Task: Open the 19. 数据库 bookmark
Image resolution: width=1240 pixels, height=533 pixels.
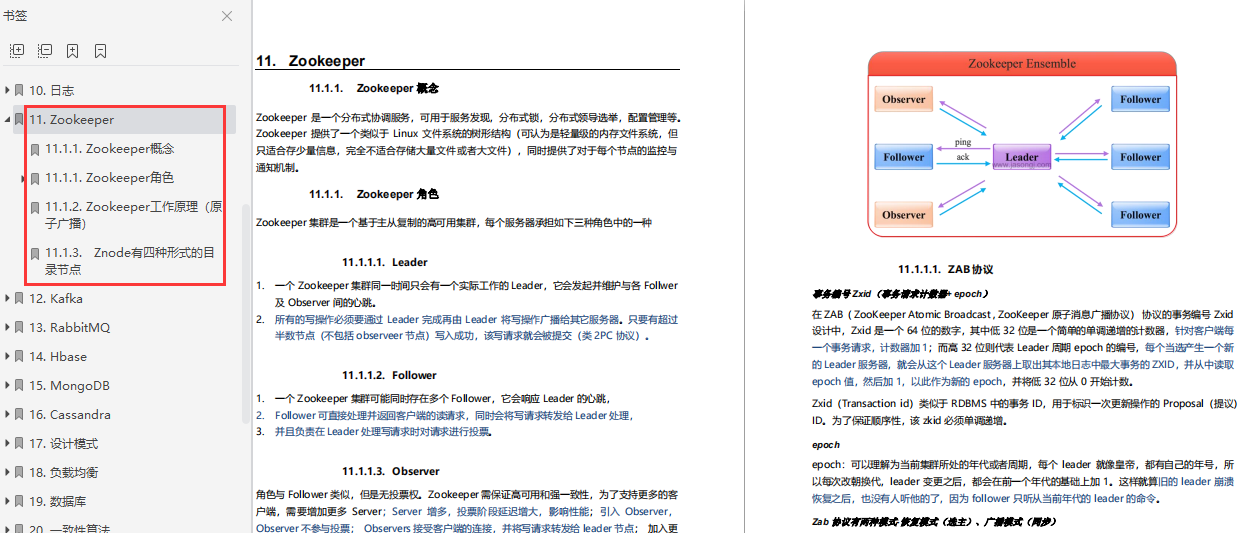Action: [x=57, y=501]
